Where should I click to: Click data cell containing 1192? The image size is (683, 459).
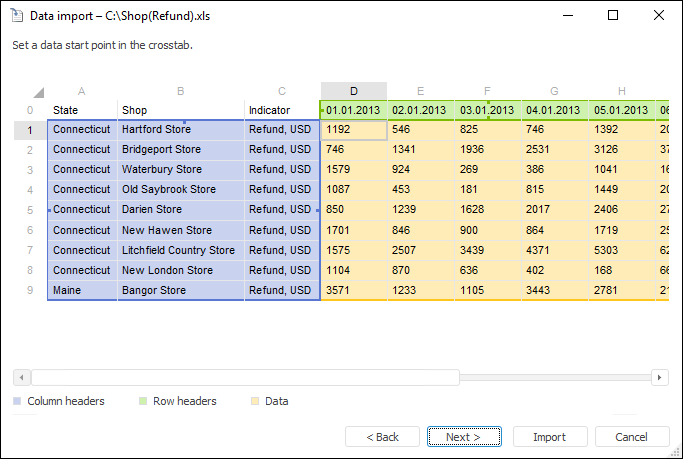tap(353, 130)
